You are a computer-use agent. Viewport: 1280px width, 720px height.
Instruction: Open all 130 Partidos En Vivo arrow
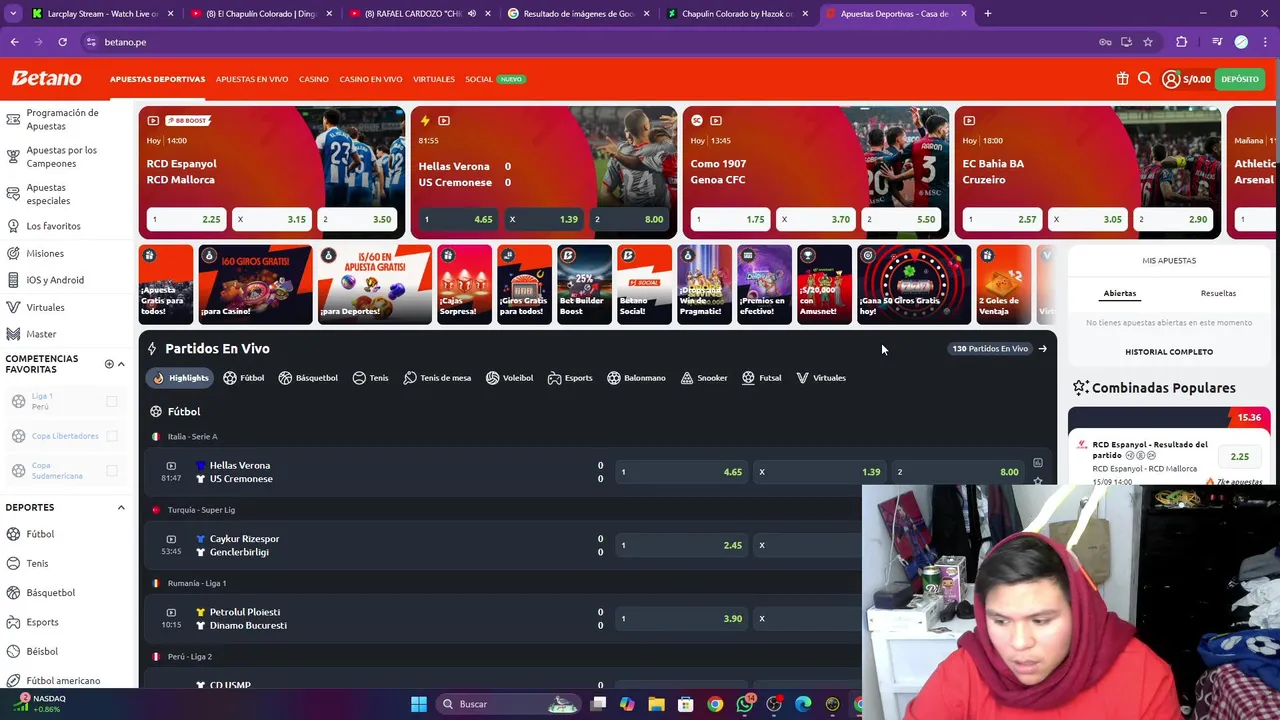coord(1042,349)
